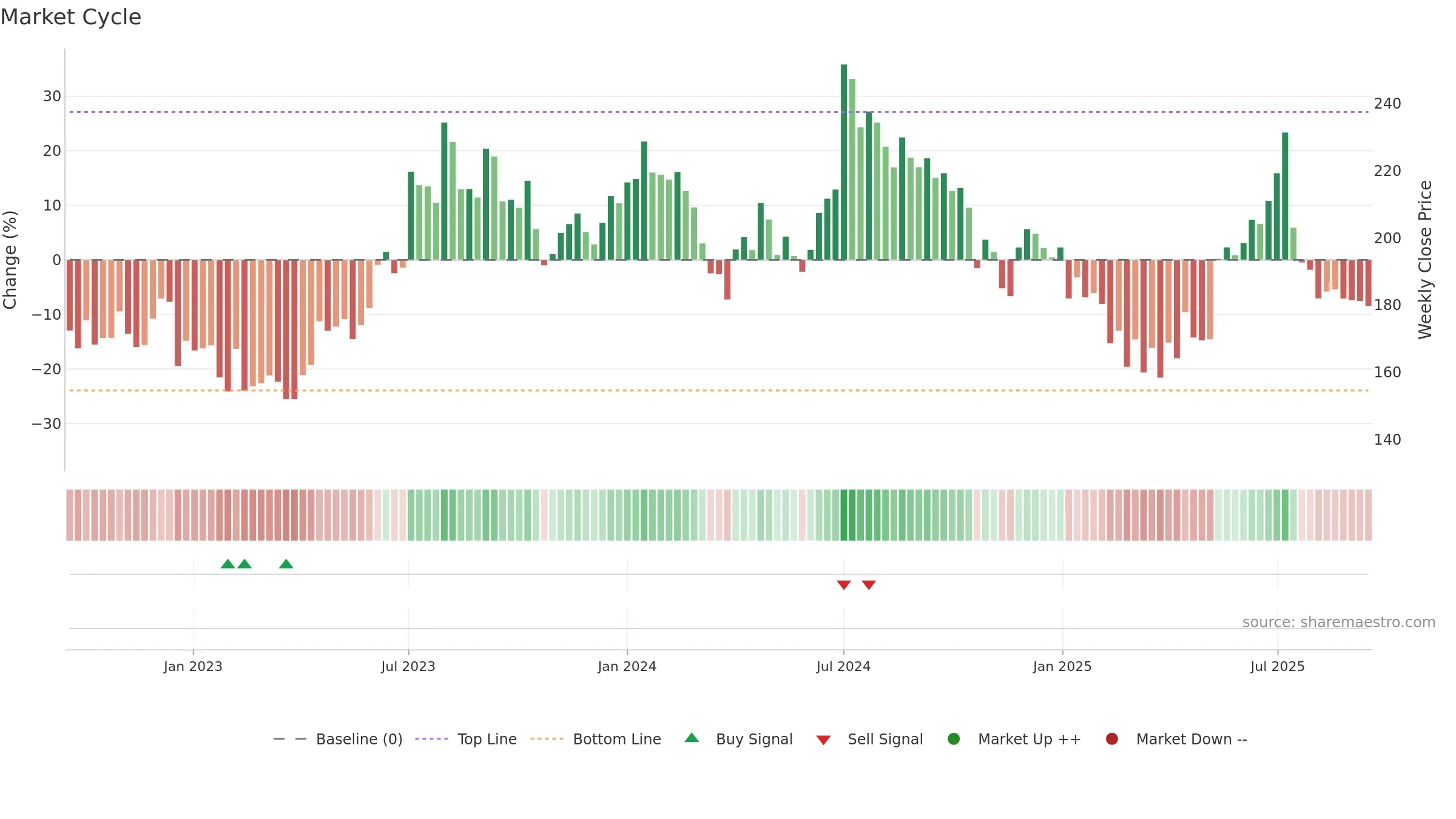
Task: Click the Top Line legend entry
Action: 466,739
